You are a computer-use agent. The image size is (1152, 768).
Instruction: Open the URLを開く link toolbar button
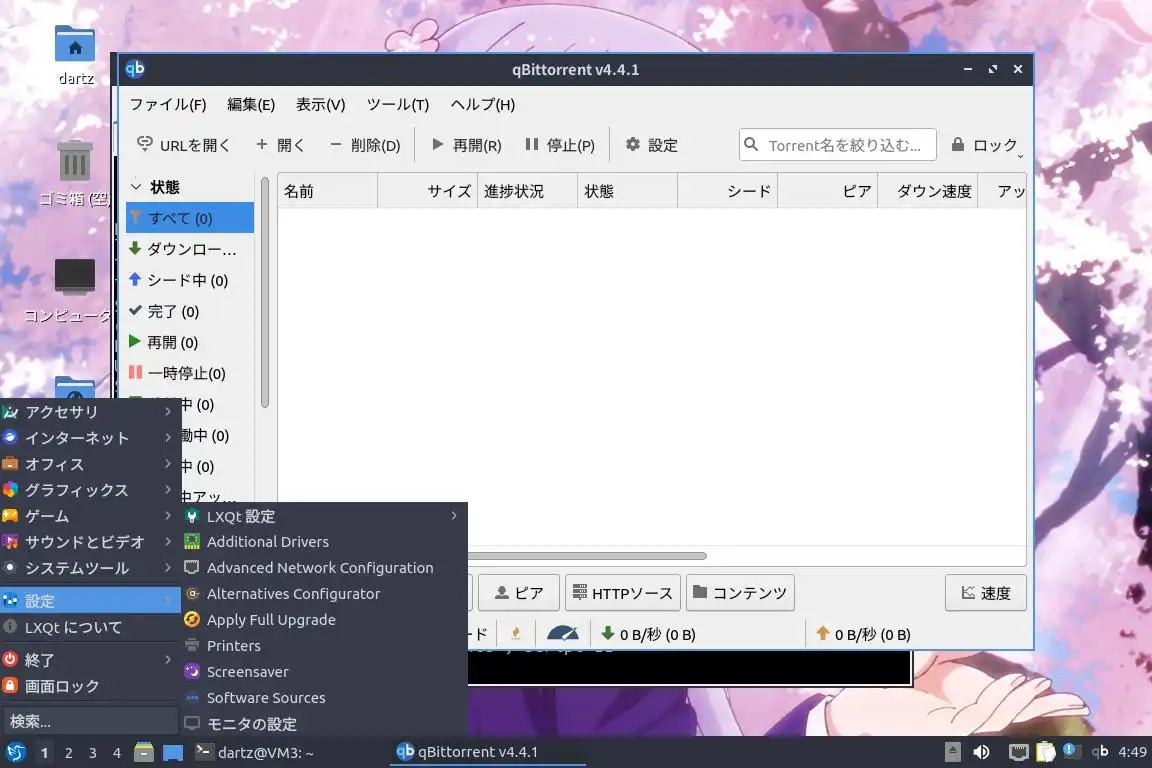[183, 145]
